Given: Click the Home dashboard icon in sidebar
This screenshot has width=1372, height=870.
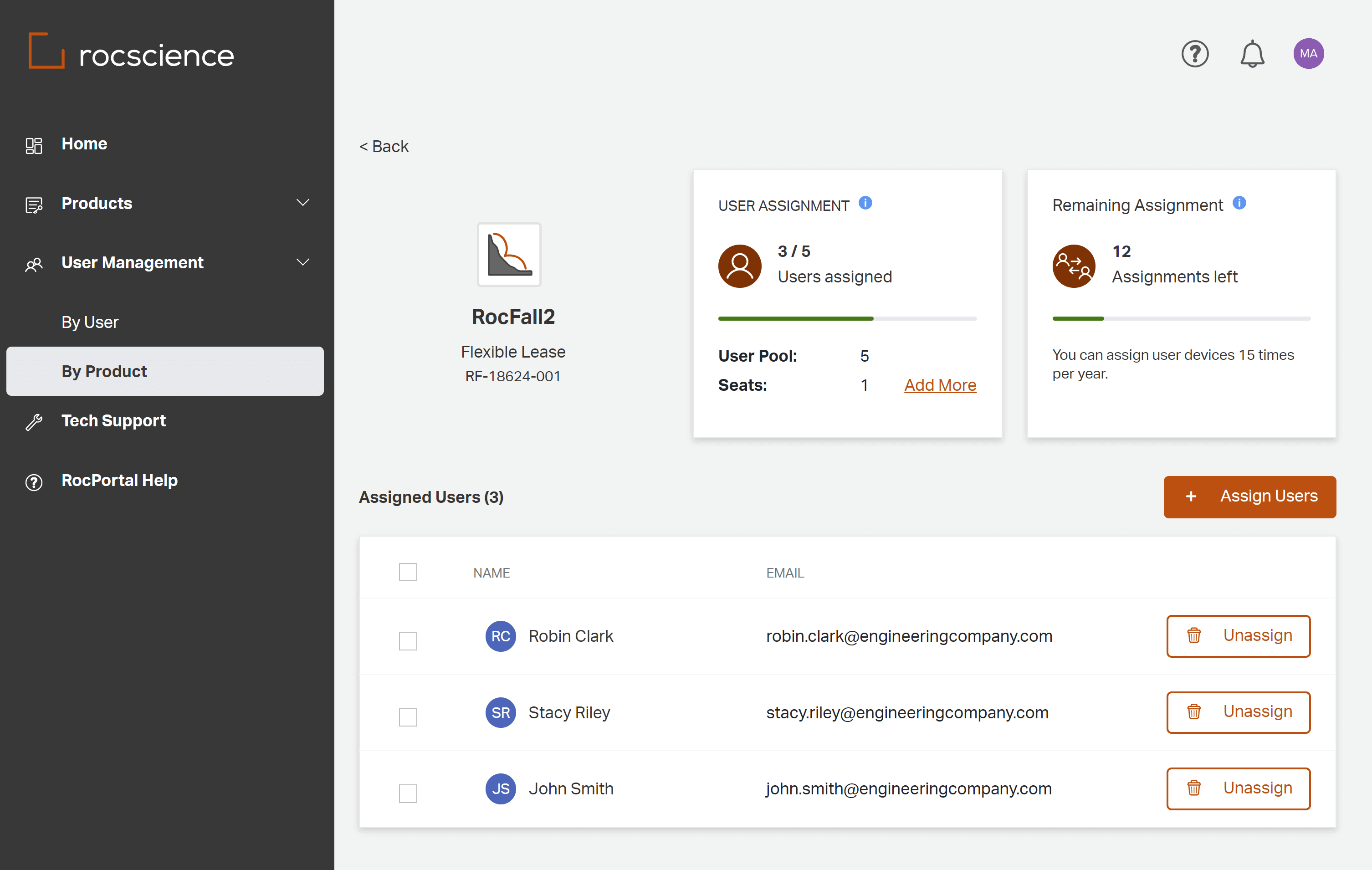Looking at the screenshot, I should pyautogui.click(x=34, y=145).
